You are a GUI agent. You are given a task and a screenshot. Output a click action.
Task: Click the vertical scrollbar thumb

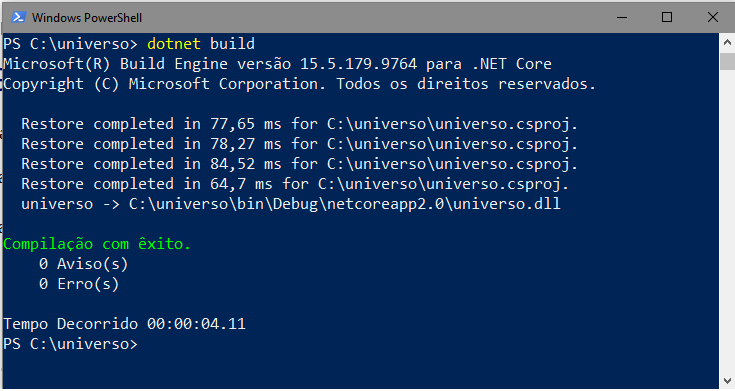[727, 61]
